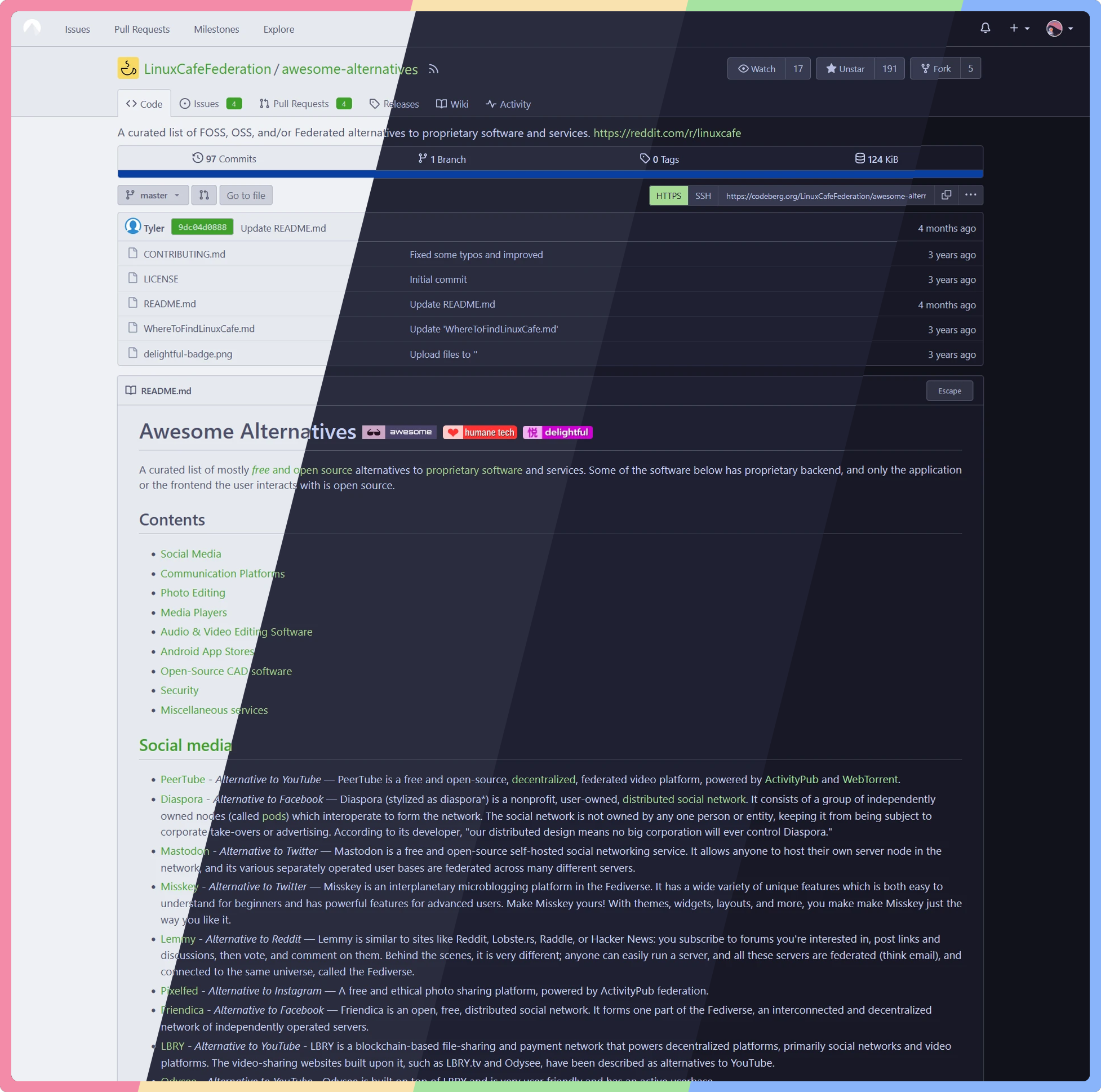
Task: Expand the master branch dropdown
Action: pos(153,195)
